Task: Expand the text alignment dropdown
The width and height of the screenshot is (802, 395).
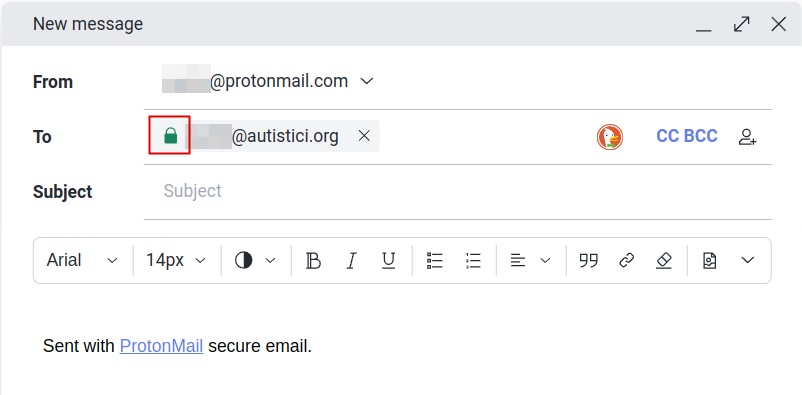Action: point(530,260)
